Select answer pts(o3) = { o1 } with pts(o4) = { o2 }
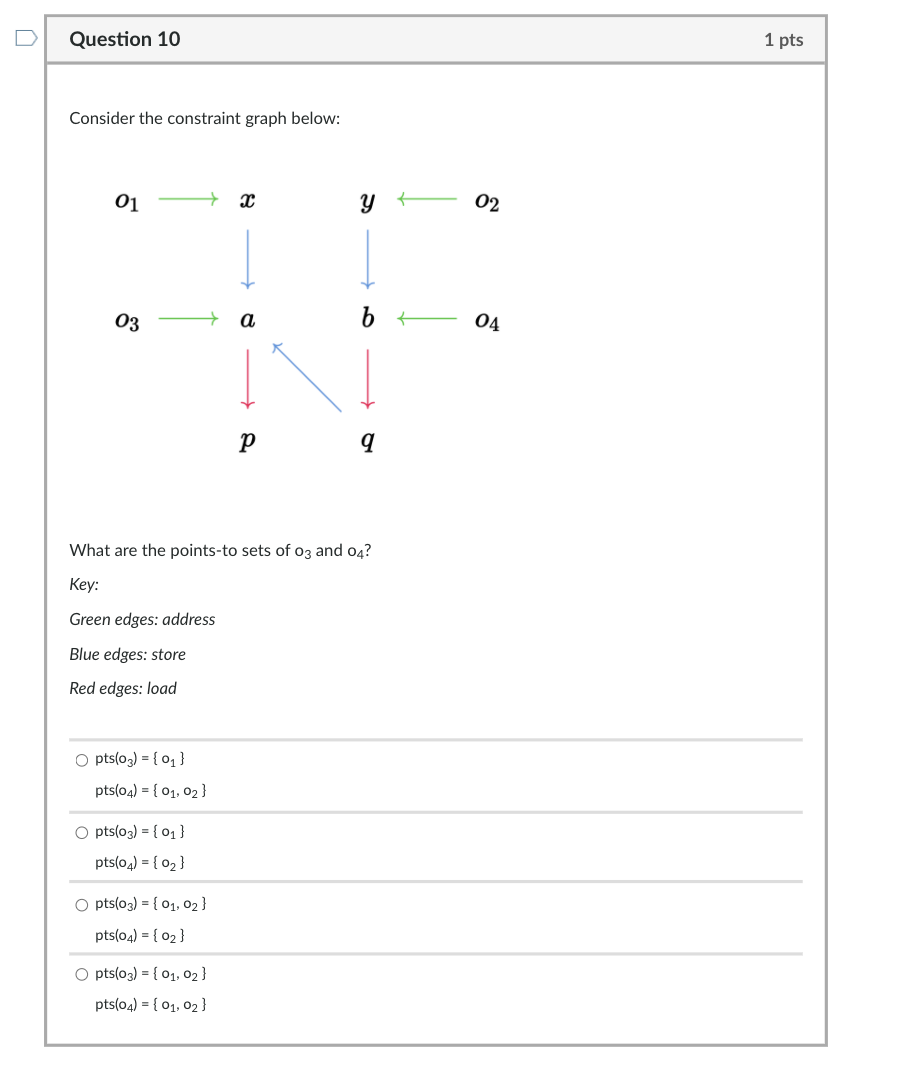The height and width of the screenshot is (1072, 908). [81, 831]
